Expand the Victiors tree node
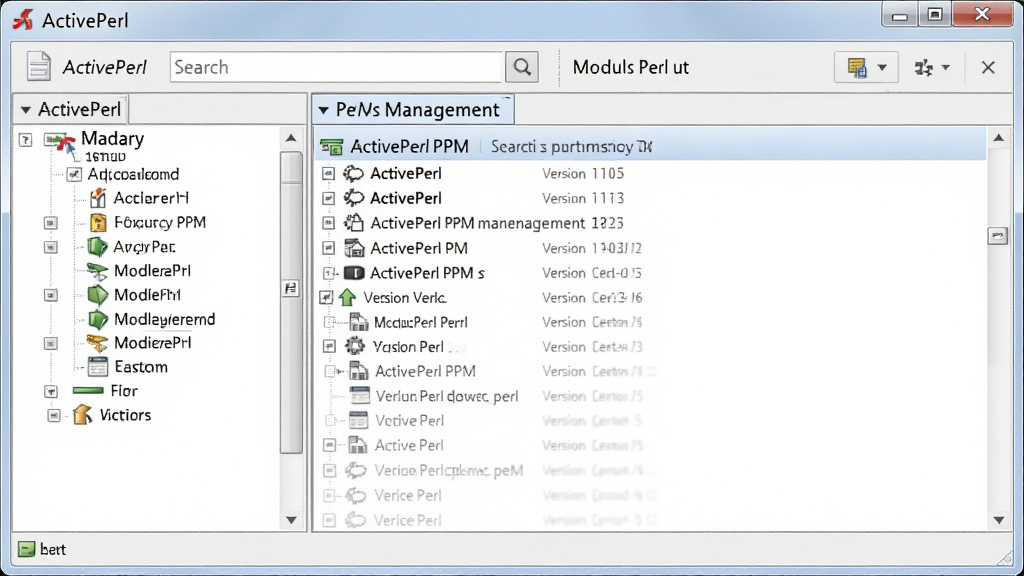This screenshot has width=1024, height=576. click(54, 415)
